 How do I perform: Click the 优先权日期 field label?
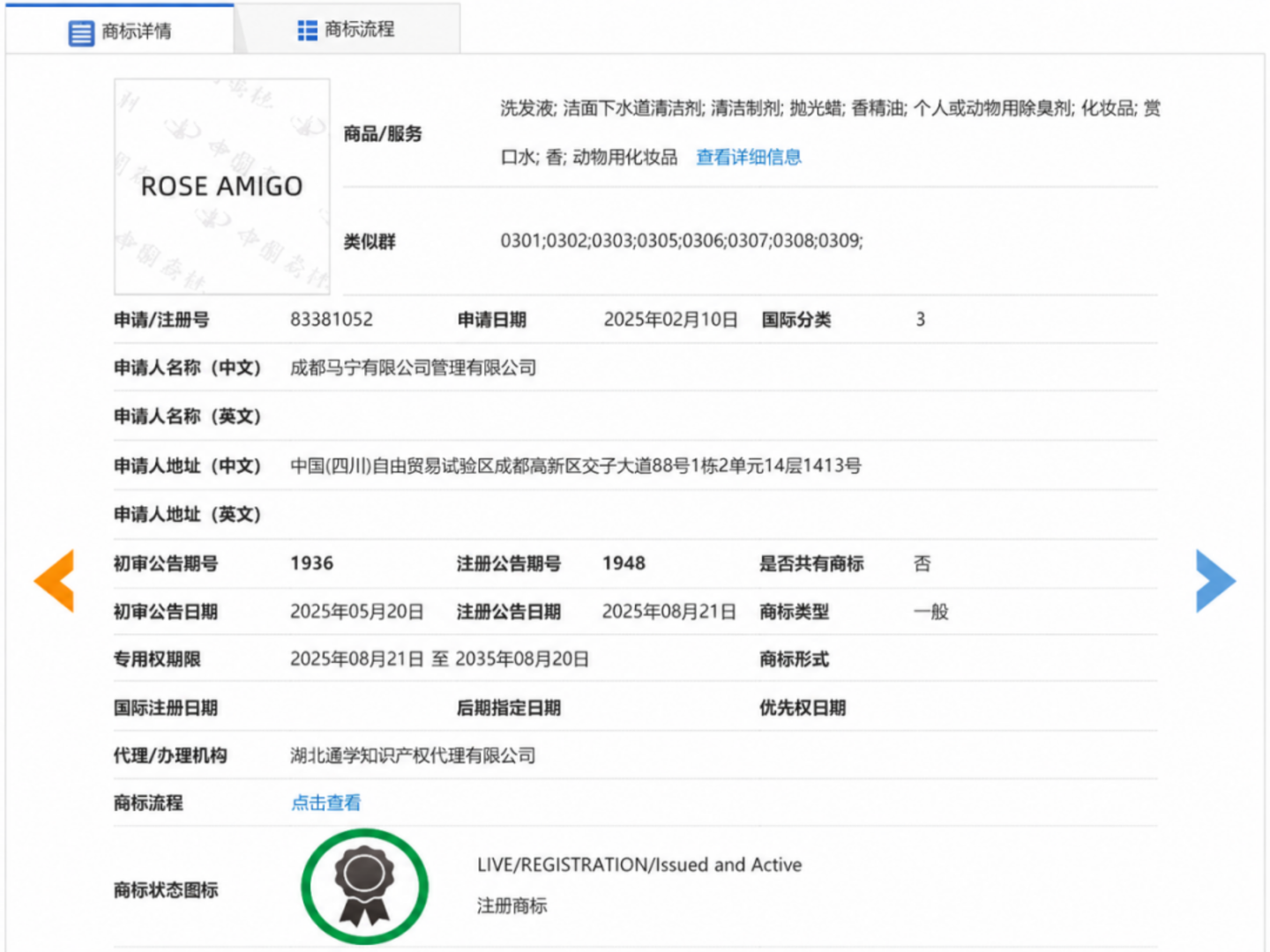(x=803, y=708)
